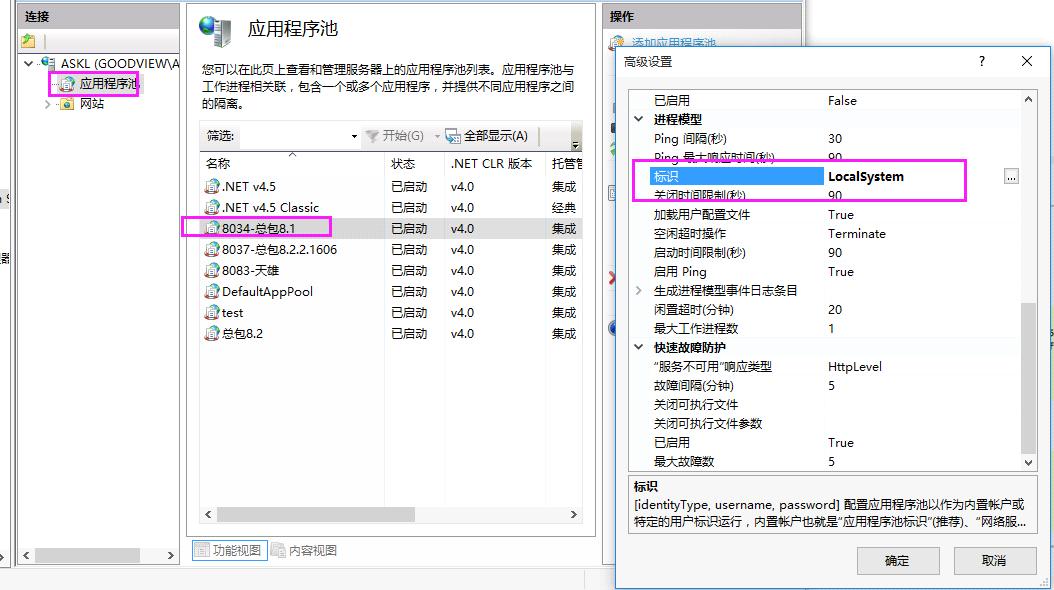This screenshot has width=1054, height=590.
Task: Expand the 网站 tree node
Action: pyautogui.click(x=47, y=104)
